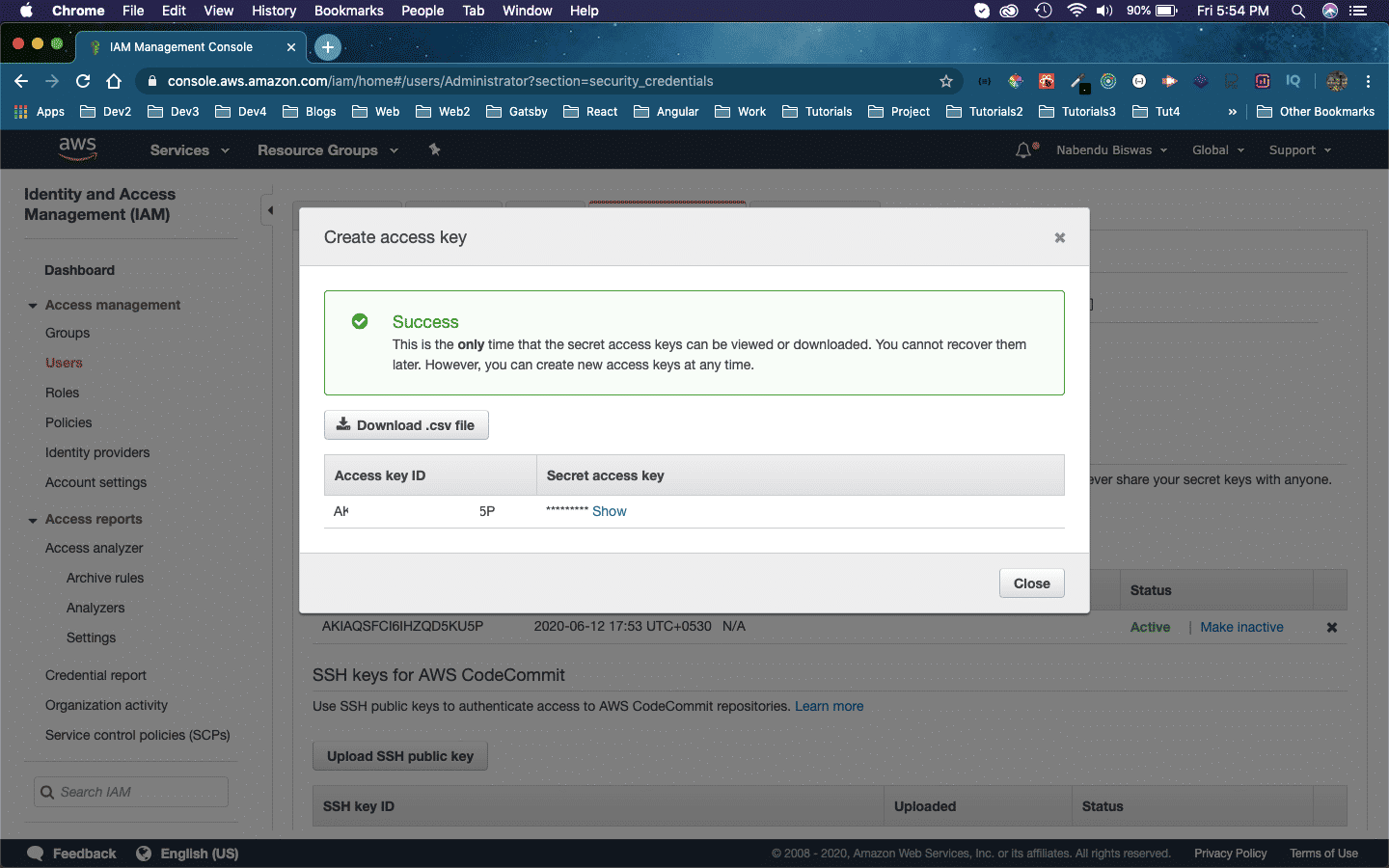Viewport: 1389px width, 868px height.
Task: Close the IAM Management Console tab
Action: coord(291,46)
